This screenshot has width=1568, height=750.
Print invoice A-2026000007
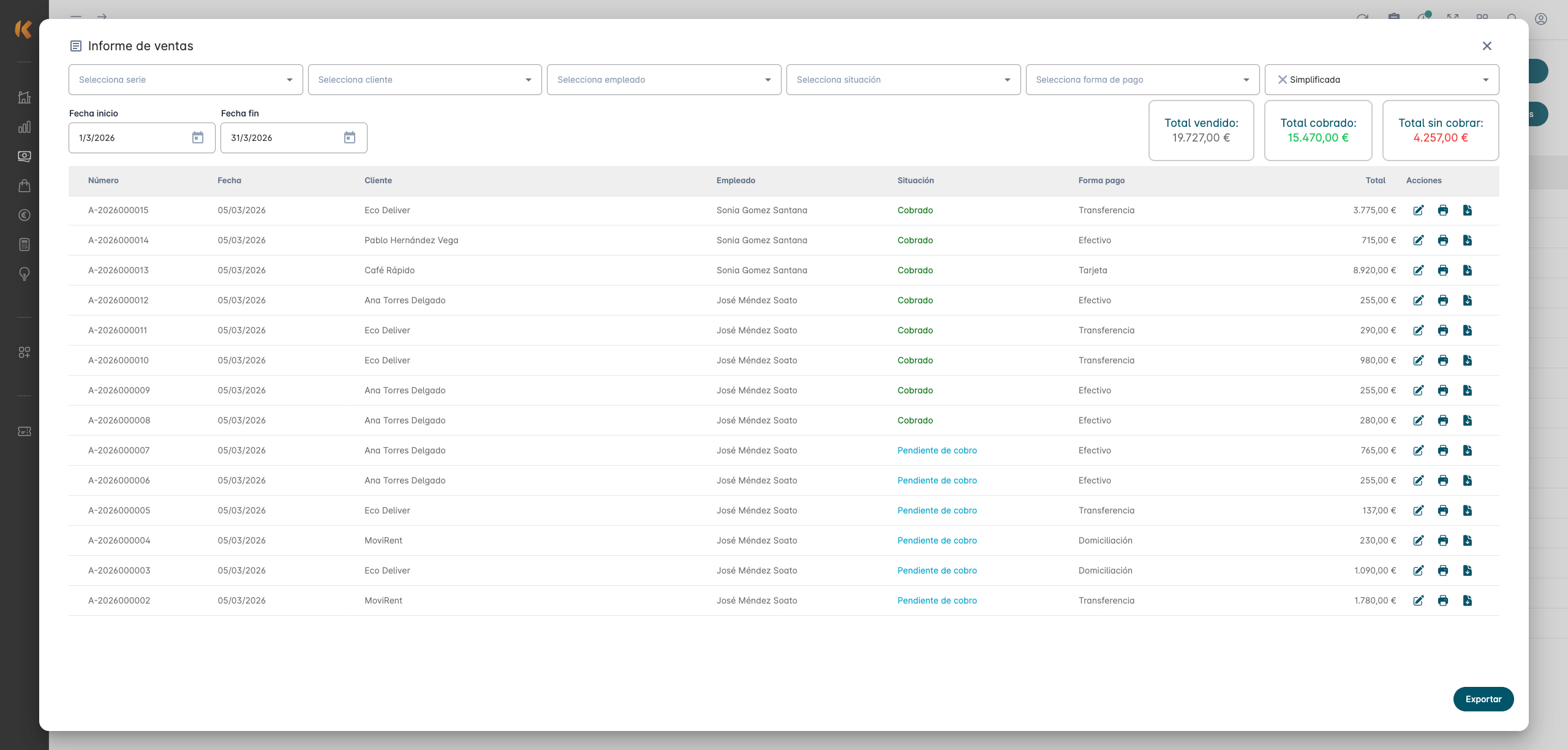coord(1443,450)
